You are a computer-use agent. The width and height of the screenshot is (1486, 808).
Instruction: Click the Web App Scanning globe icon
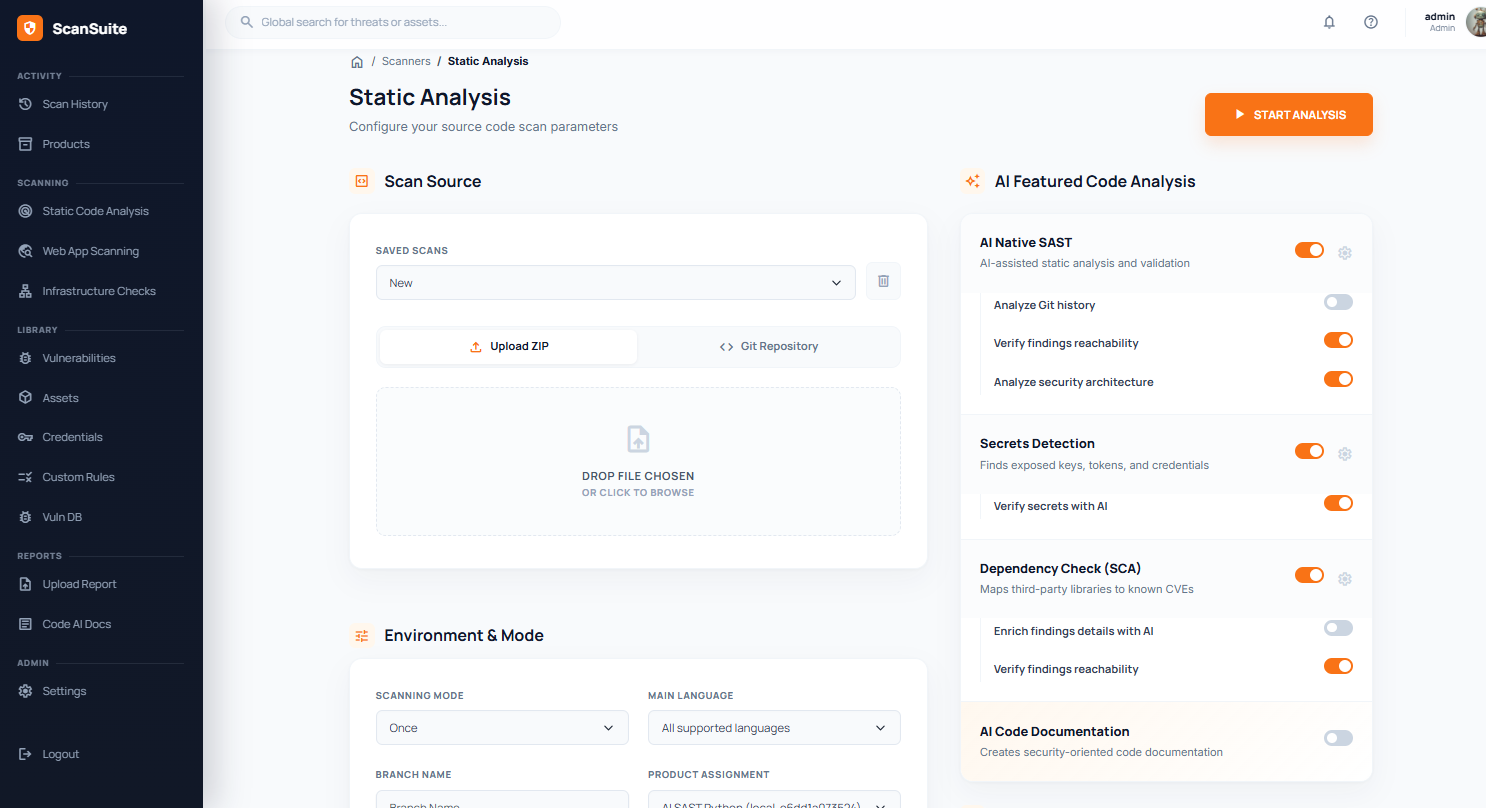[x=26, y=251]
